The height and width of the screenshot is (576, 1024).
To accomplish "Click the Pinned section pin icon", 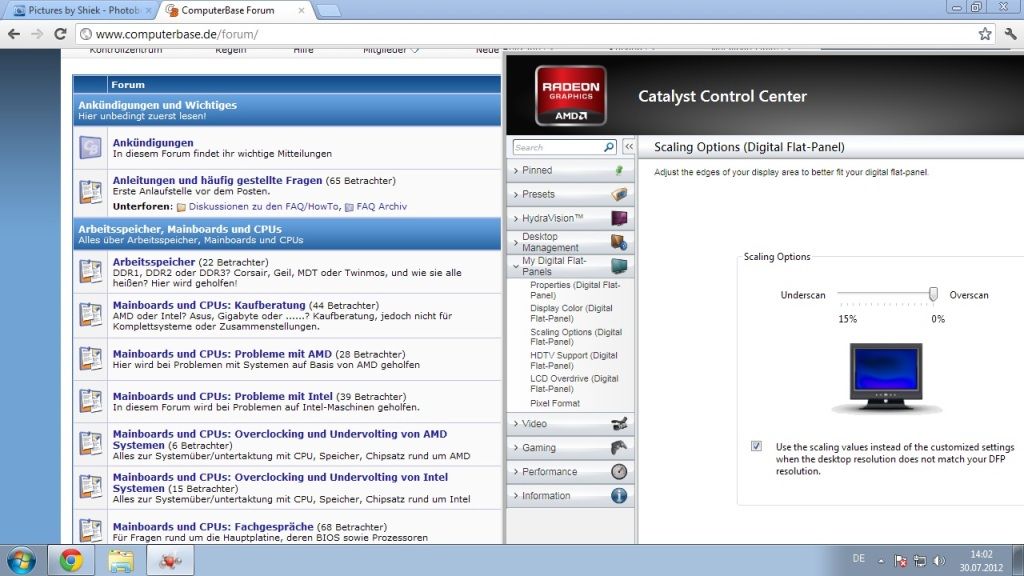I will 619,170.
